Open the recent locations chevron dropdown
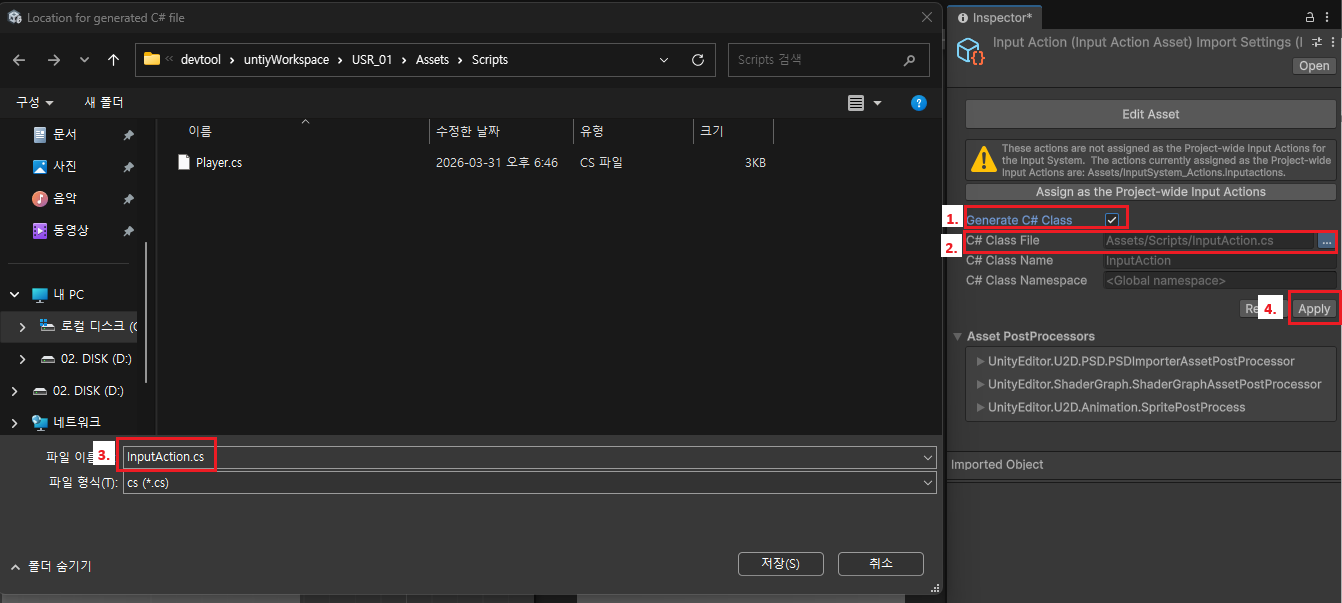Image resolution: width=1342 pixels, height=603 pixels. click(x=84, y=60)
